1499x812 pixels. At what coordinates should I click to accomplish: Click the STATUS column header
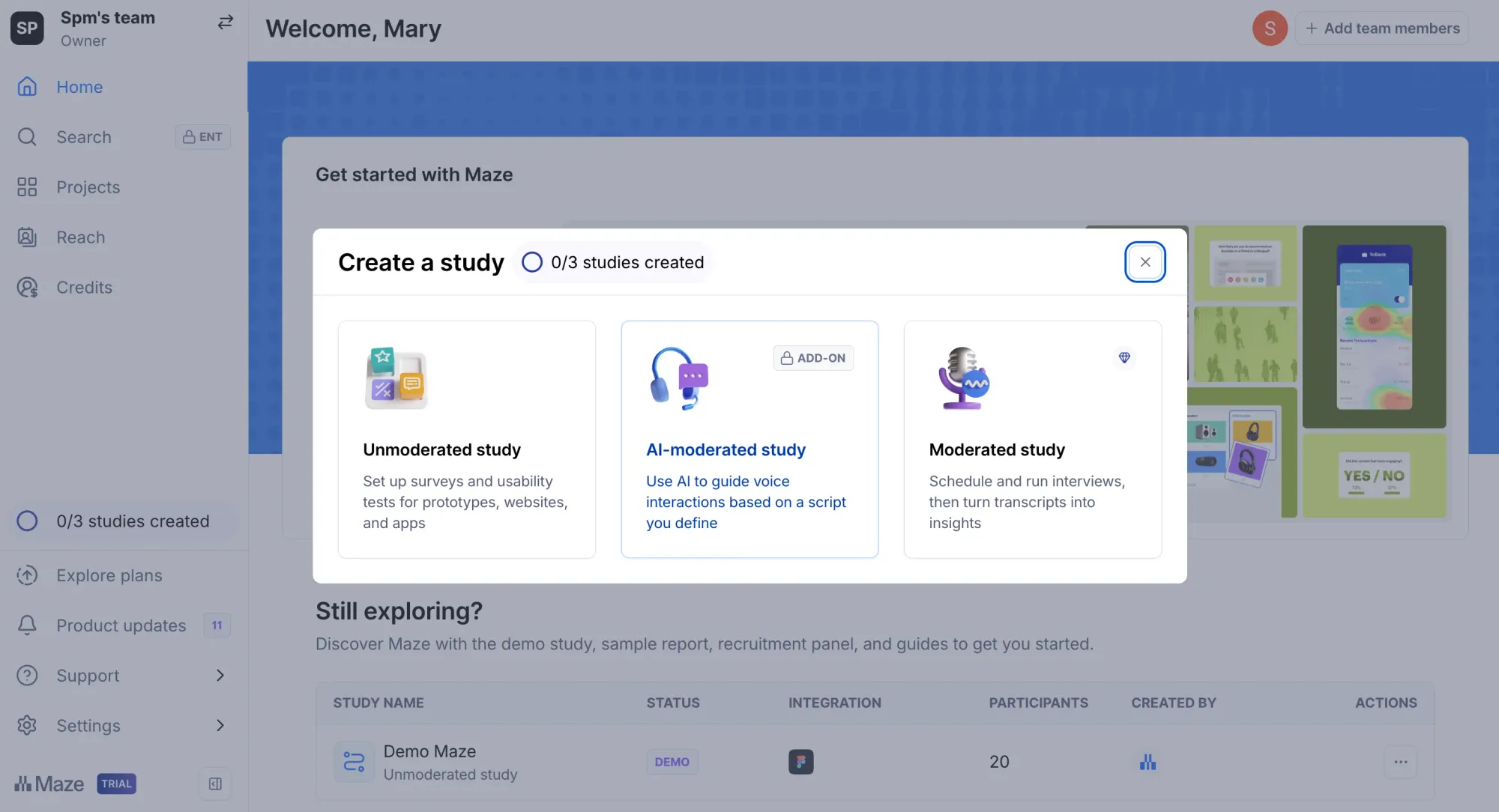click(673, 703)
